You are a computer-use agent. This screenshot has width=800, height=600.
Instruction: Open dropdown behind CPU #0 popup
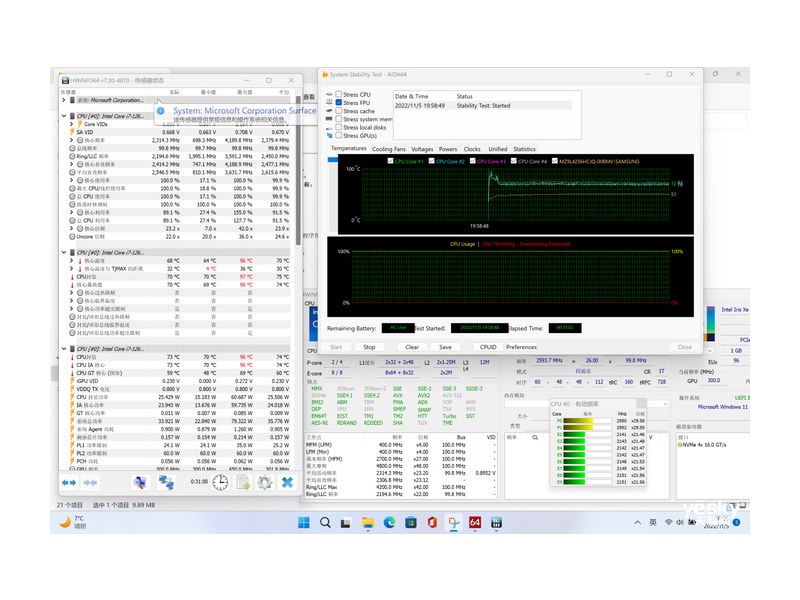click(665, 404)
